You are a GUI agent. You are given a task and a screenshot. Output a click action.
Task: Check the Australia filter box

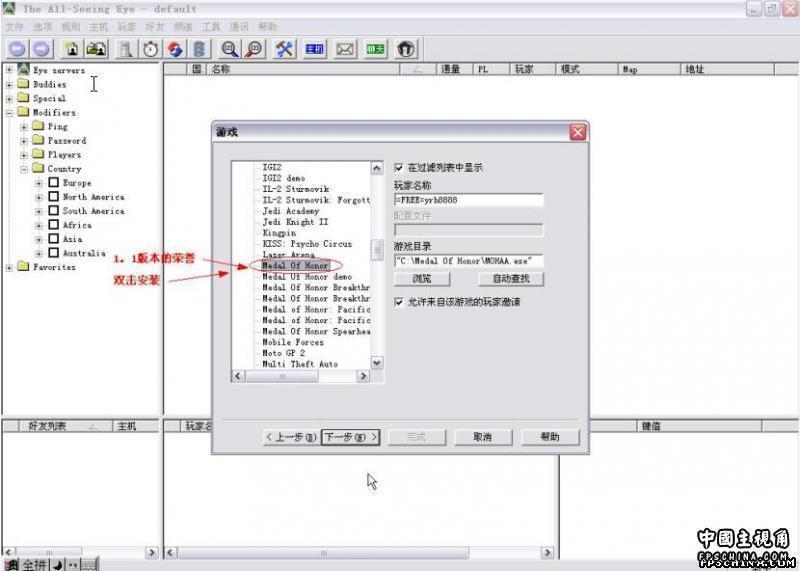coord(54,253)
